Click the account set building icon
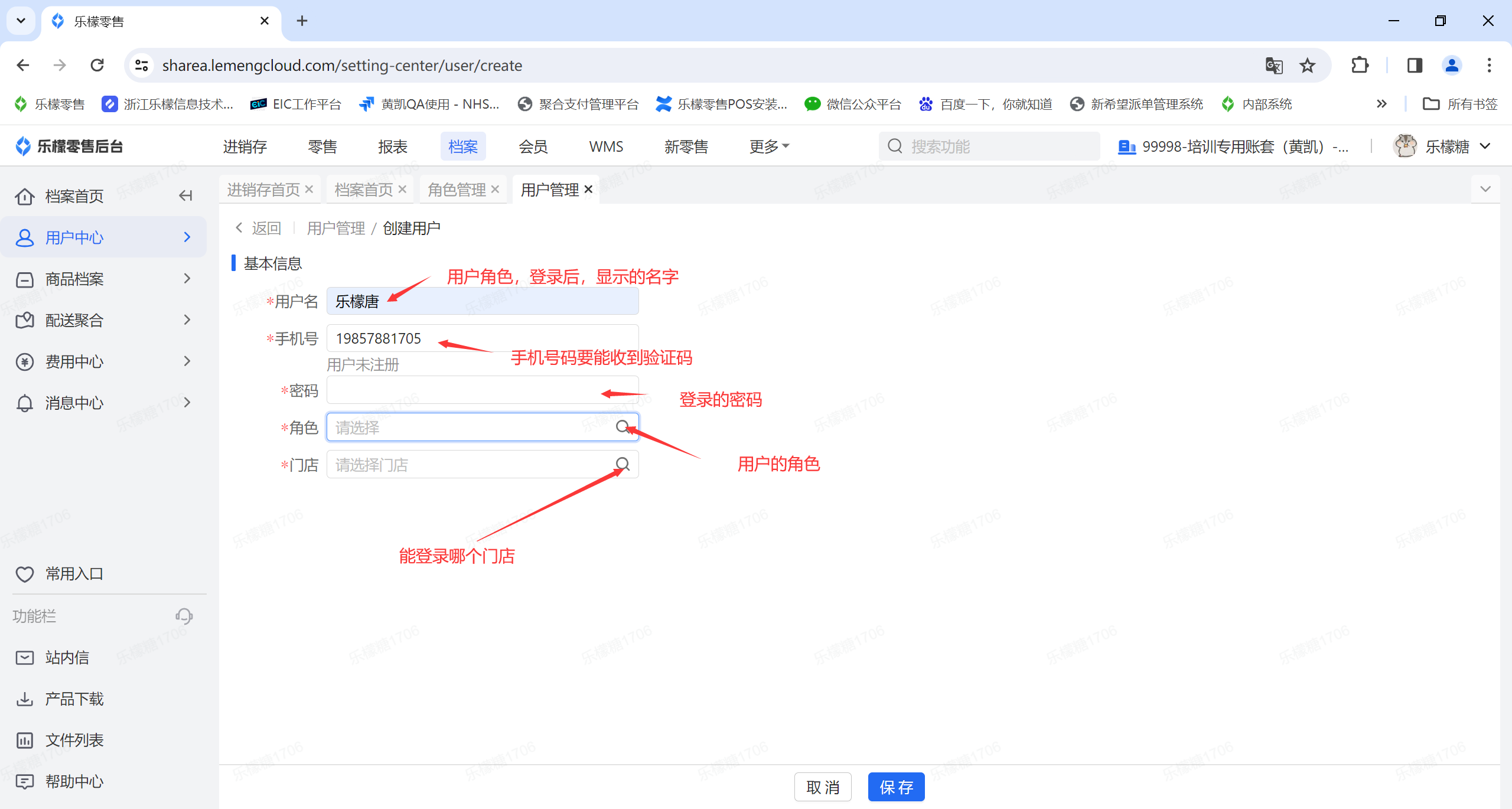This screenshot has width=1512, height=809. (x=1126, y=146)
